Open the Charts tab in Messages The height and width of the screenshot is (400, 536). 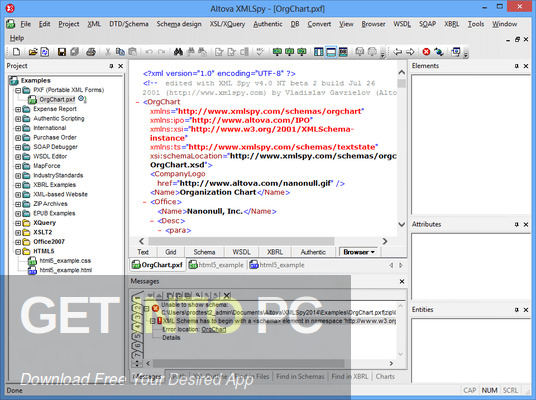385,376
